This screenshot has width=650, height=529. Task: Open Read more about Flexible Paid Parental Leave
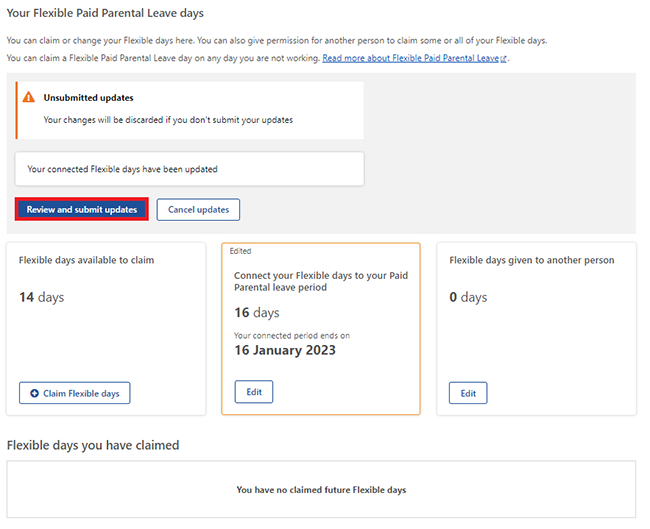click(x=411, y=59)
